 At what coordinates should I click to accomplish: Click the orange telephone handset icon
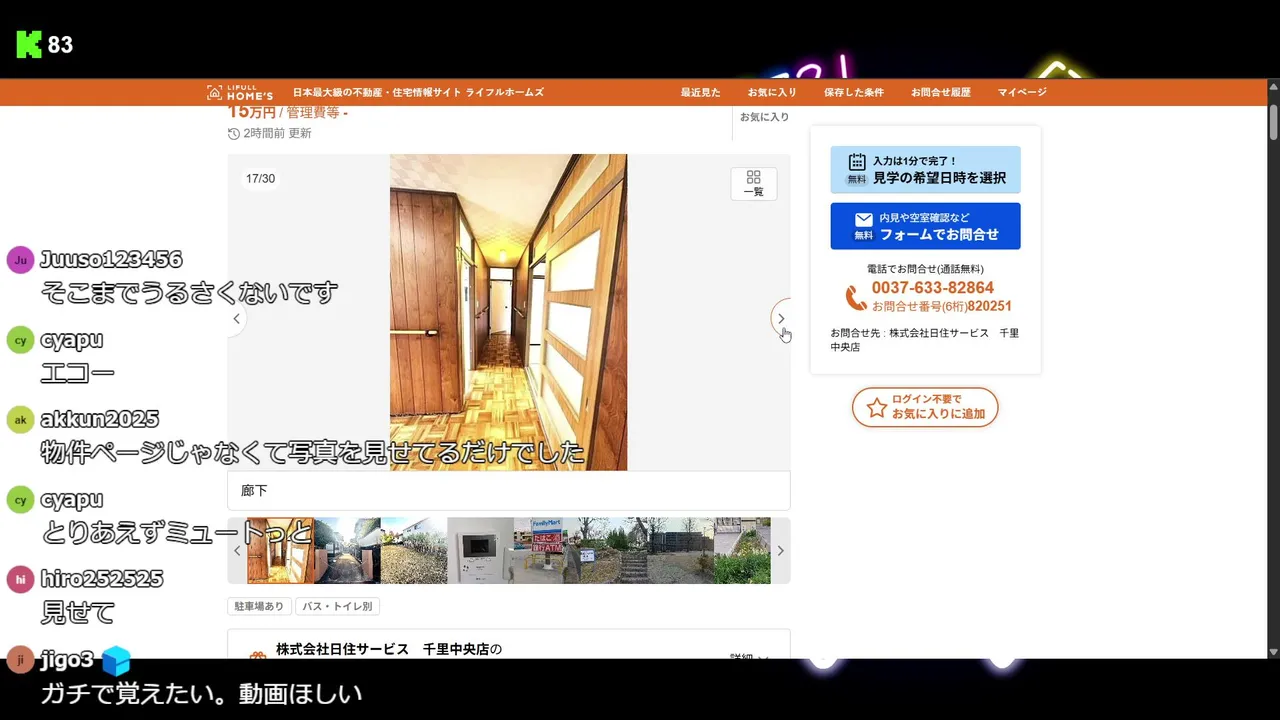(x=856, y=298)
